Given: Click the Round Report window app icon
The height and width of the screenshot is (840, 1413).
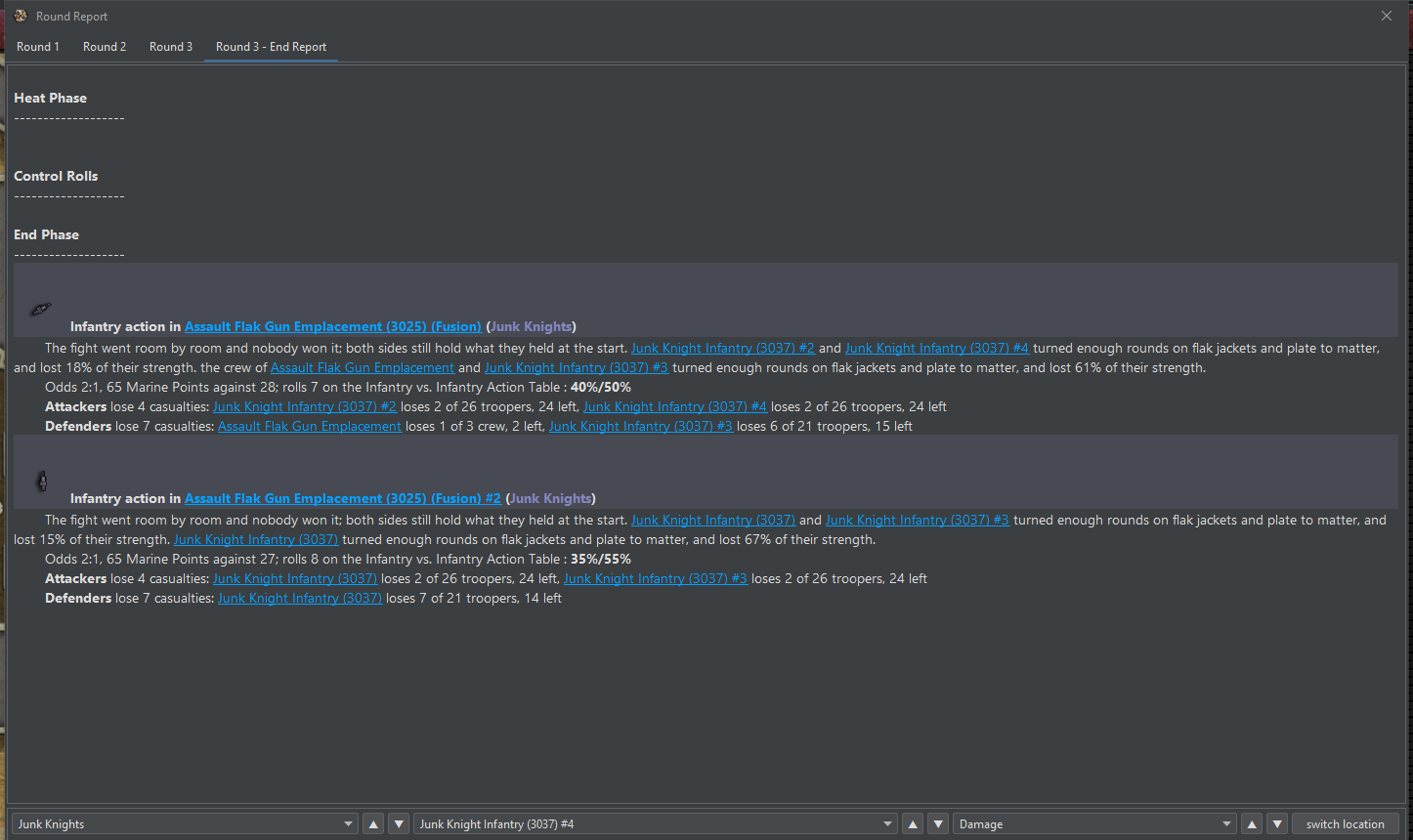Looking at the screenshot, I should coord(21,16).
